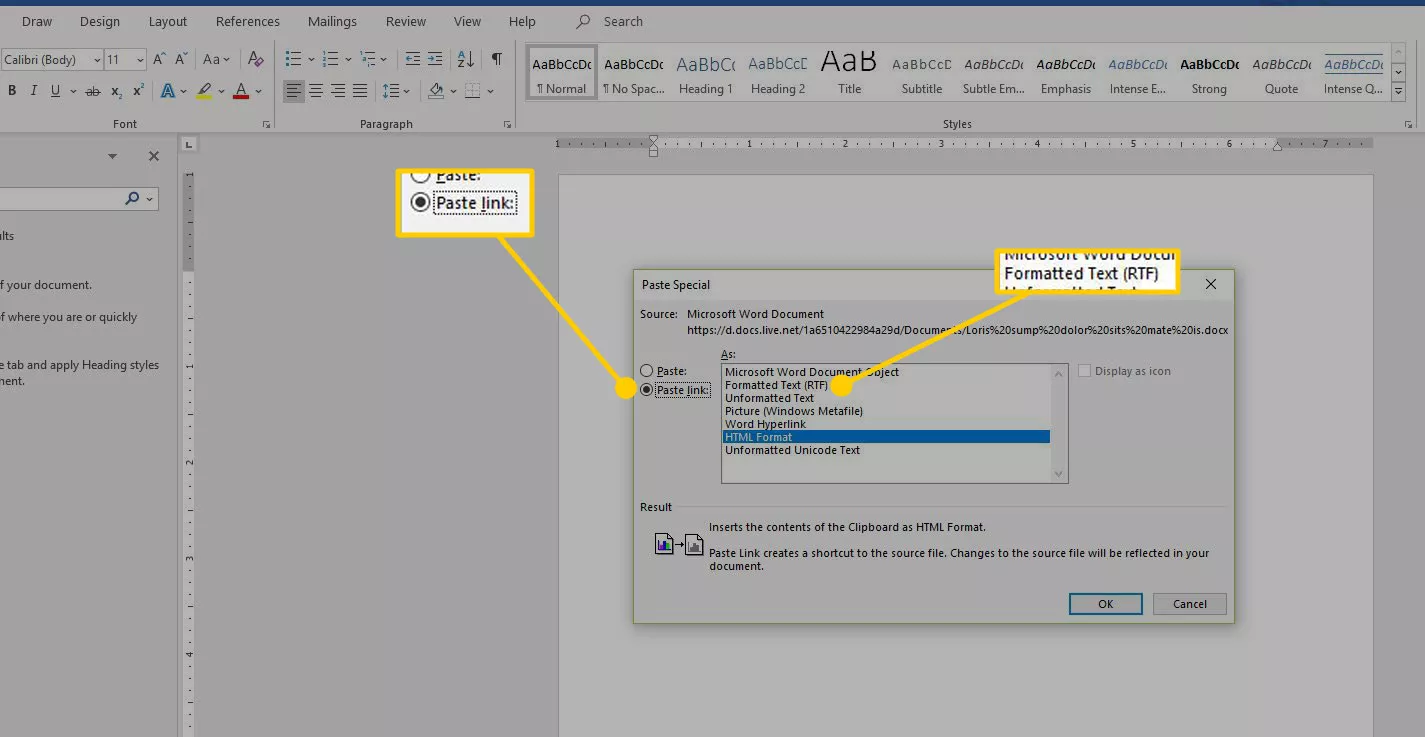Screen dimensions: 1425x737
Task: Apply the Title style
Action: [x=850, y=74]
